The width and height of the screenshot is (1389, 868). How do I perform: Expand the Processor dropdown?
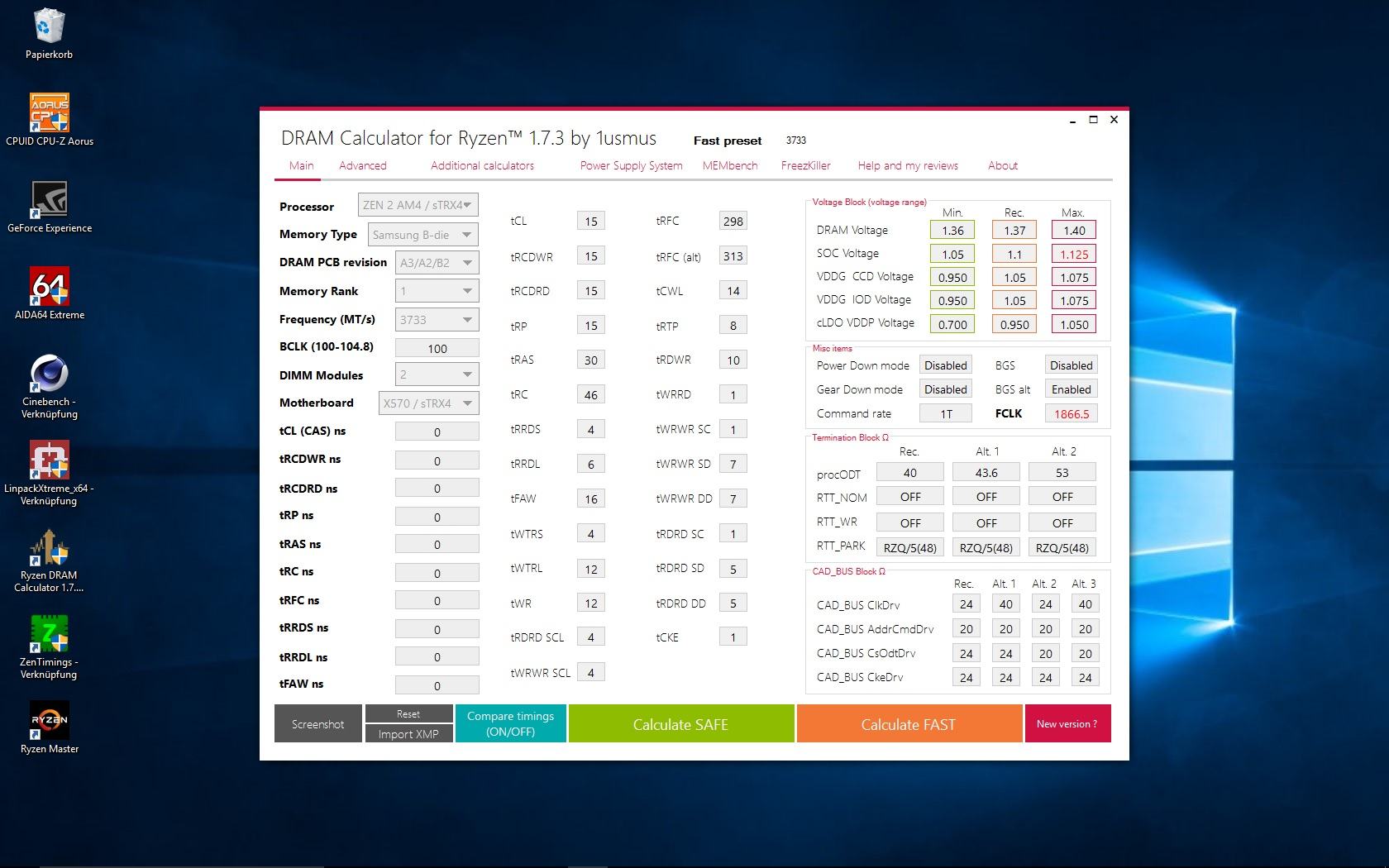(418, 205)
